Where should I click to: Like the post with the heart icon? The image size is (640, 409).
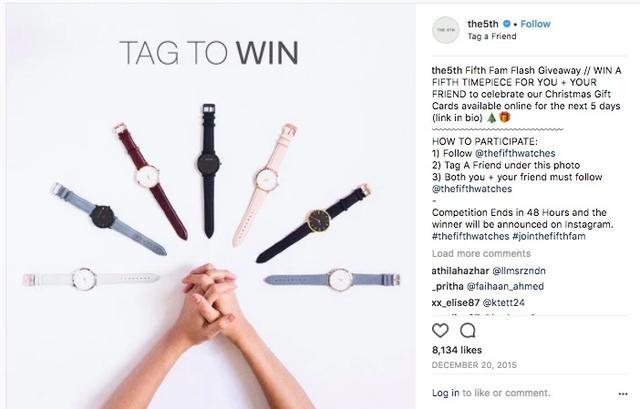440,330
